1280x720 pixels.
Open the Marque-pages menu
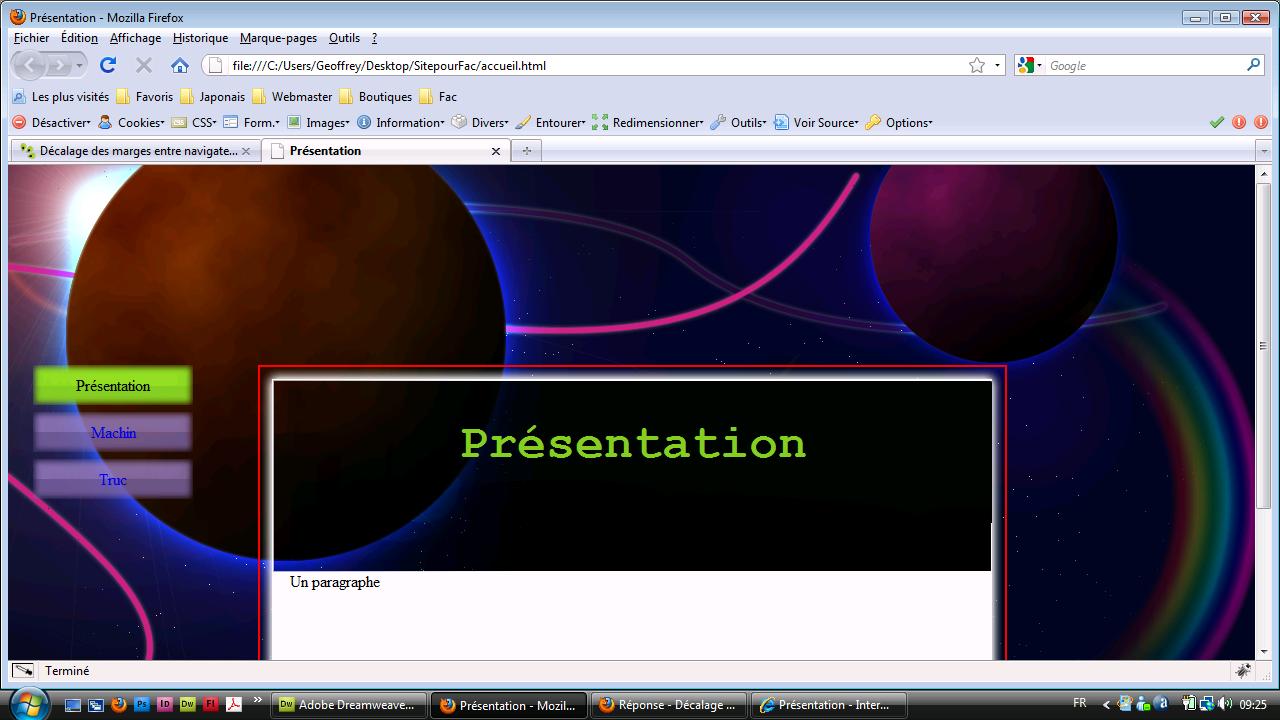[x=278, y=38]
